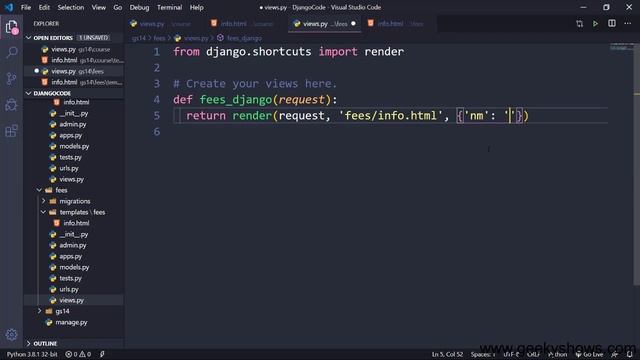Open the View menu
The height and width of the screenshot is (360, 640).
(98, 7)
